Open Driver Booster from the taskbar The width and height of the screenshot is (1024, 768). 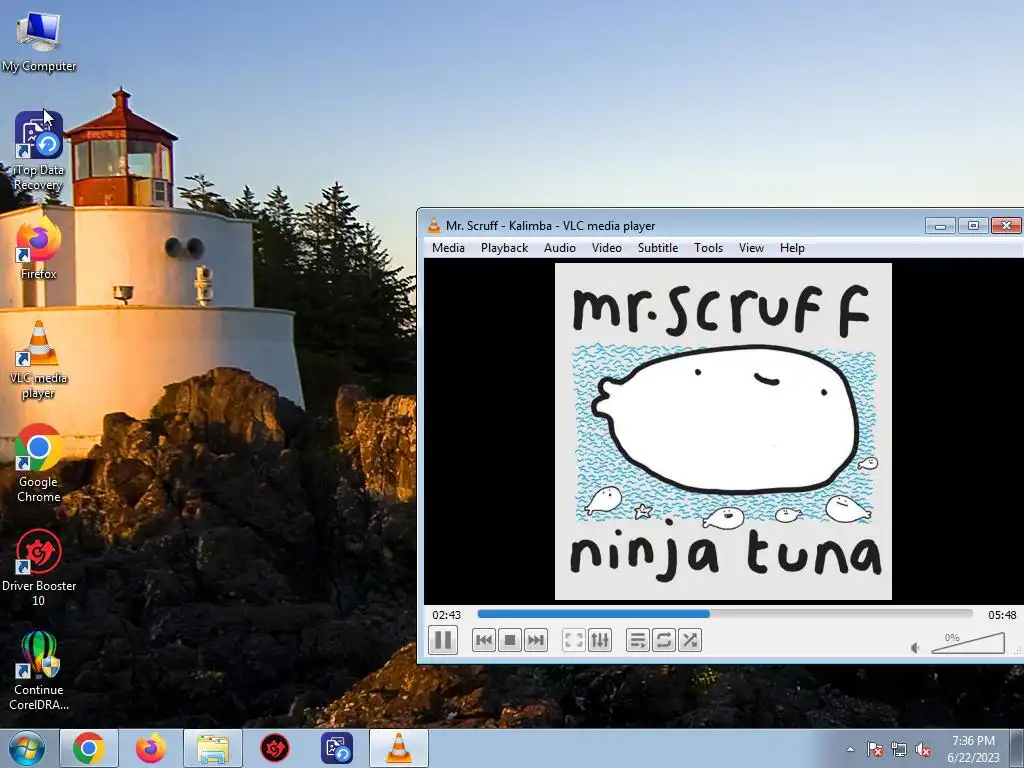pos(275,748)
